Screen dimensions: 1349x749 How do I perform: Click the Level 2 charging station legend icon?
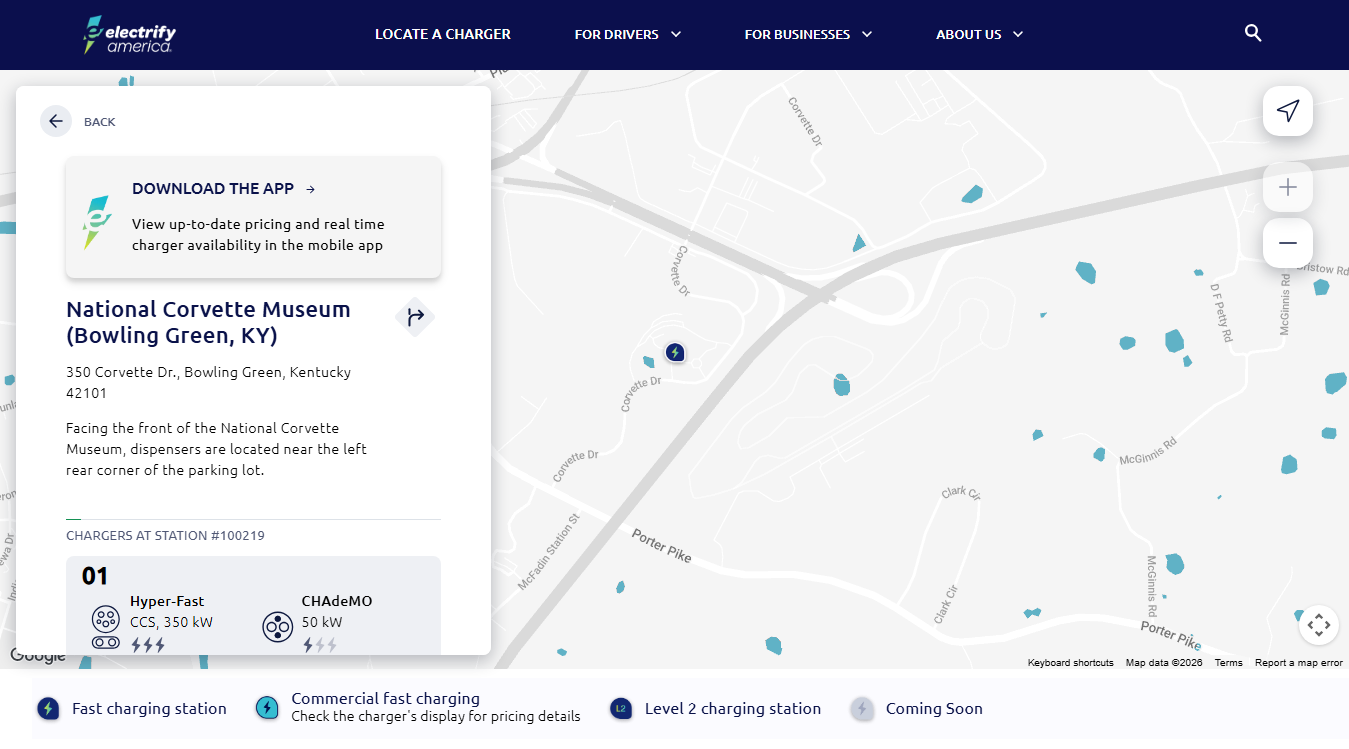coord(621,709)
